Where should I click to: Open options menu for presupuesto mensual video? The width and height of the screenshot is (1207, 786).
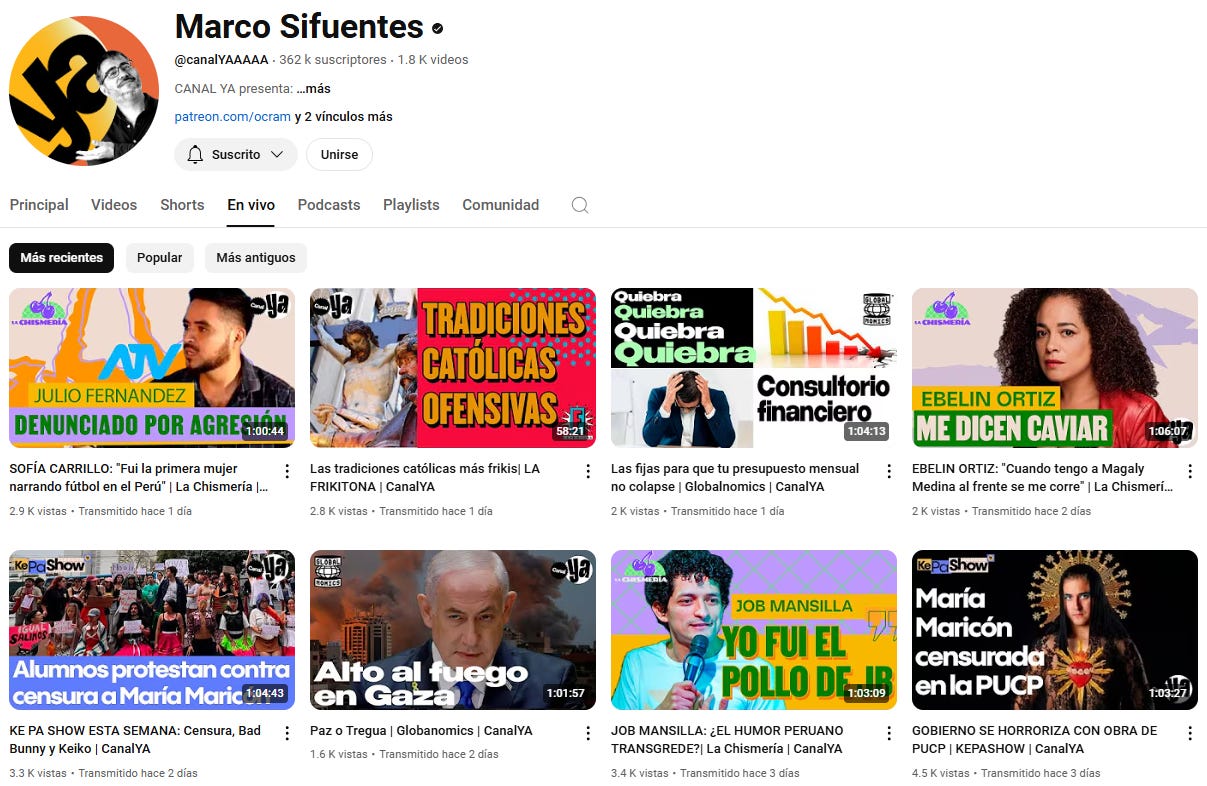point(889,471)
